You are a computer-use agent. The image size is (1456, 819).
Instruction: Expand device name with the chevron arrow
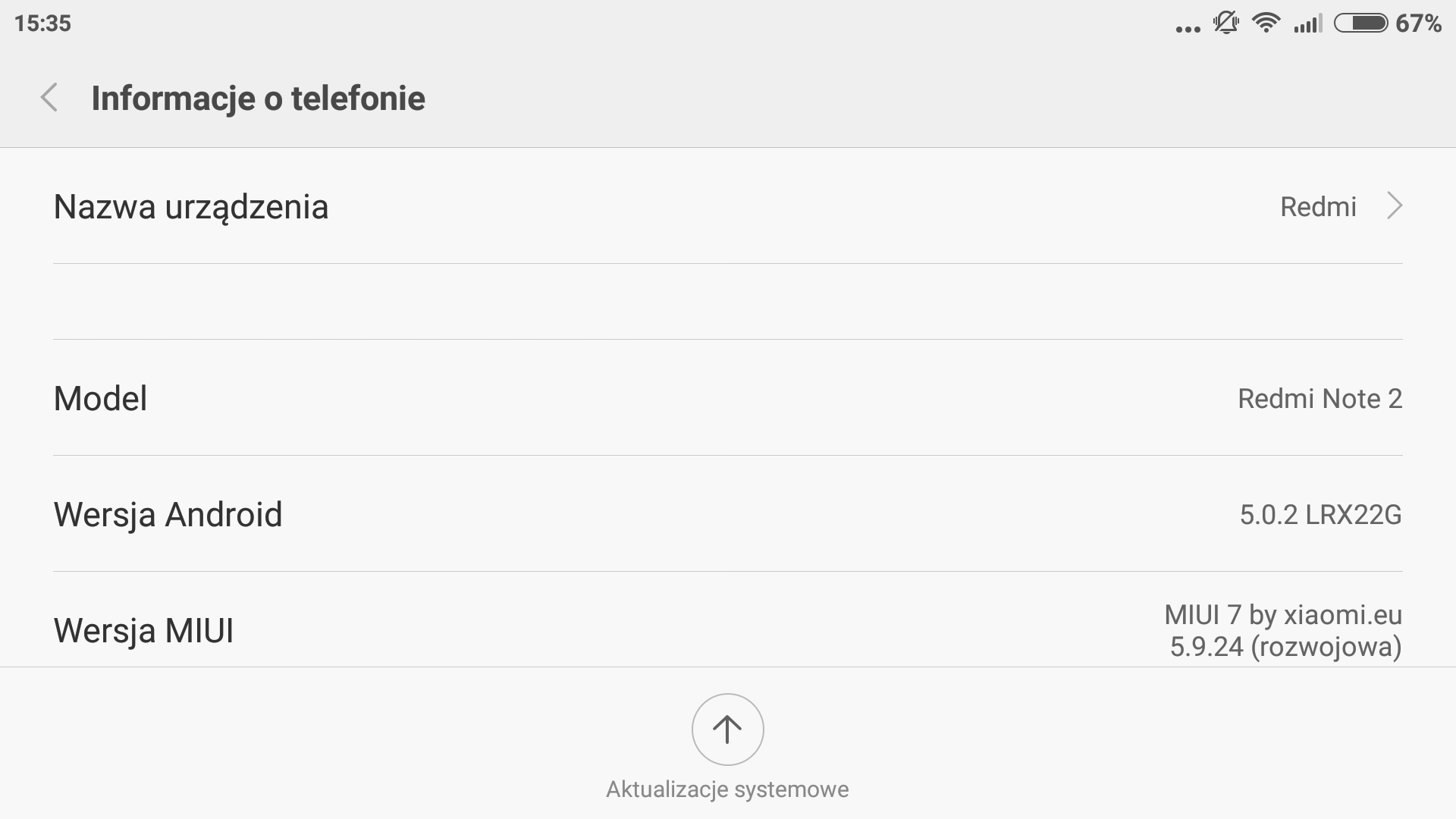pyautogui.click(x=1394, y=206)
